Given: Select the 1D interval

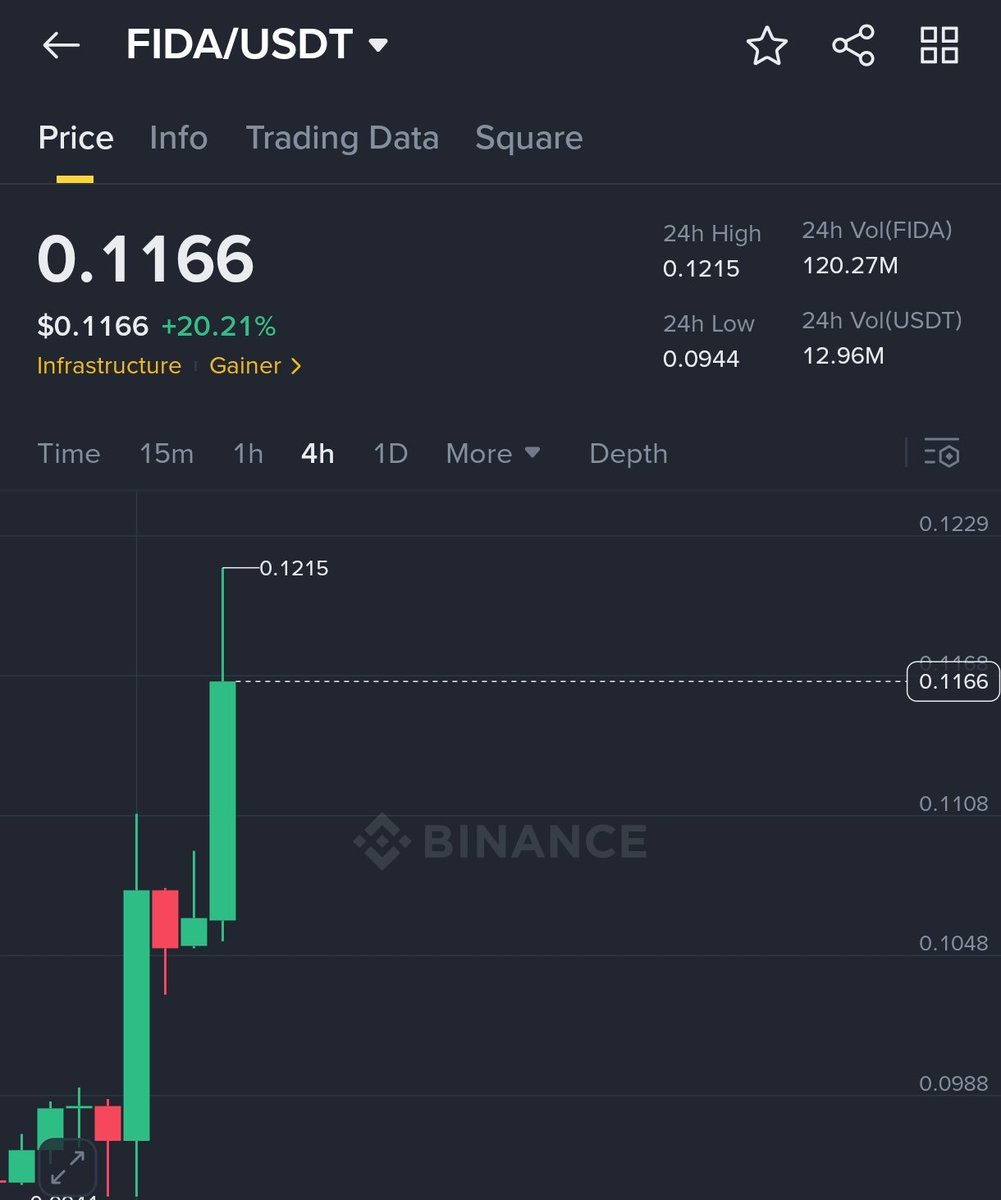Looking at the screenshot, I should tap(390, 453).
